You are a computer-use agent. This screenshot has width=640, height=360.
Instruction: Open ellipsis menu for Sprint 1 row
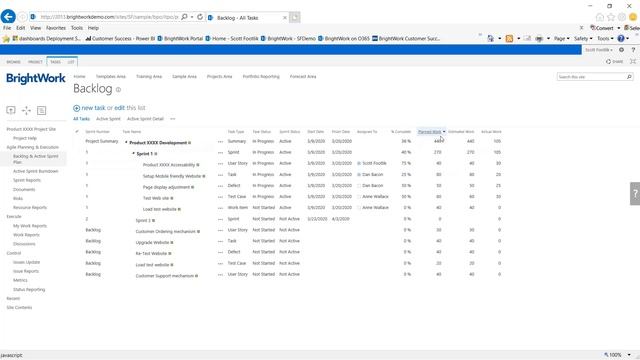click(x=220, y=153)
